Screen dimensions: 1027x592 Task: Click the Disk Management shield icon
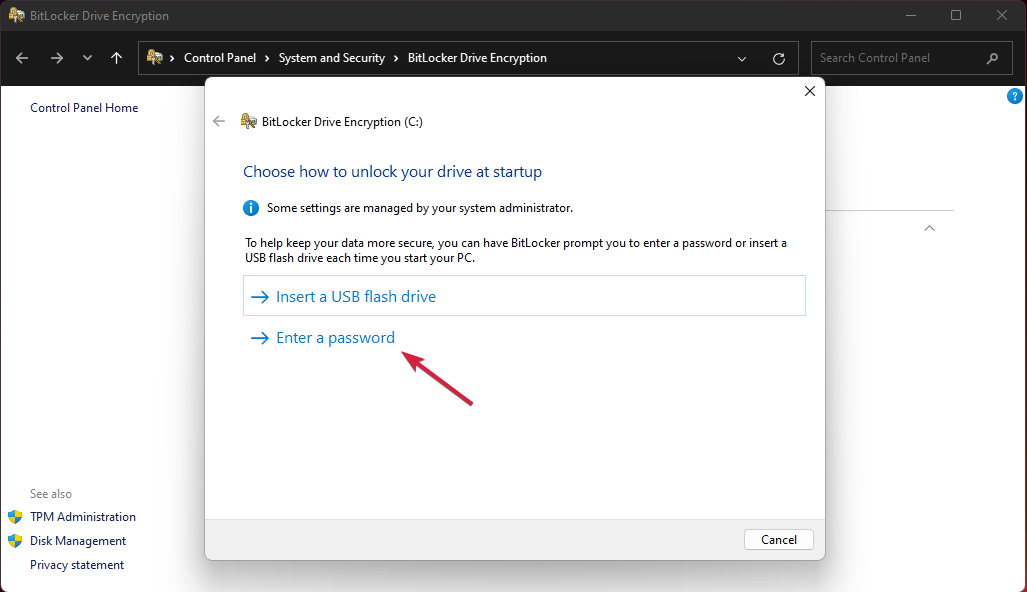coord(16,541)
